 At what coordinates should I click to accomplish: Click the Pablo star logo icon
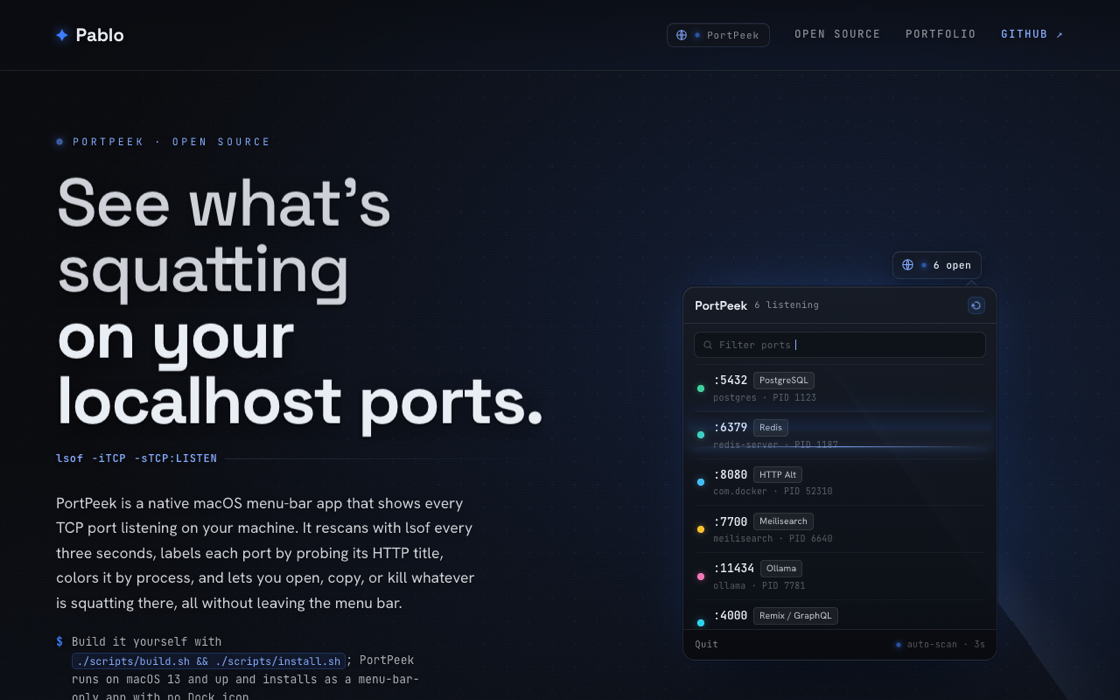click(62, 35)
